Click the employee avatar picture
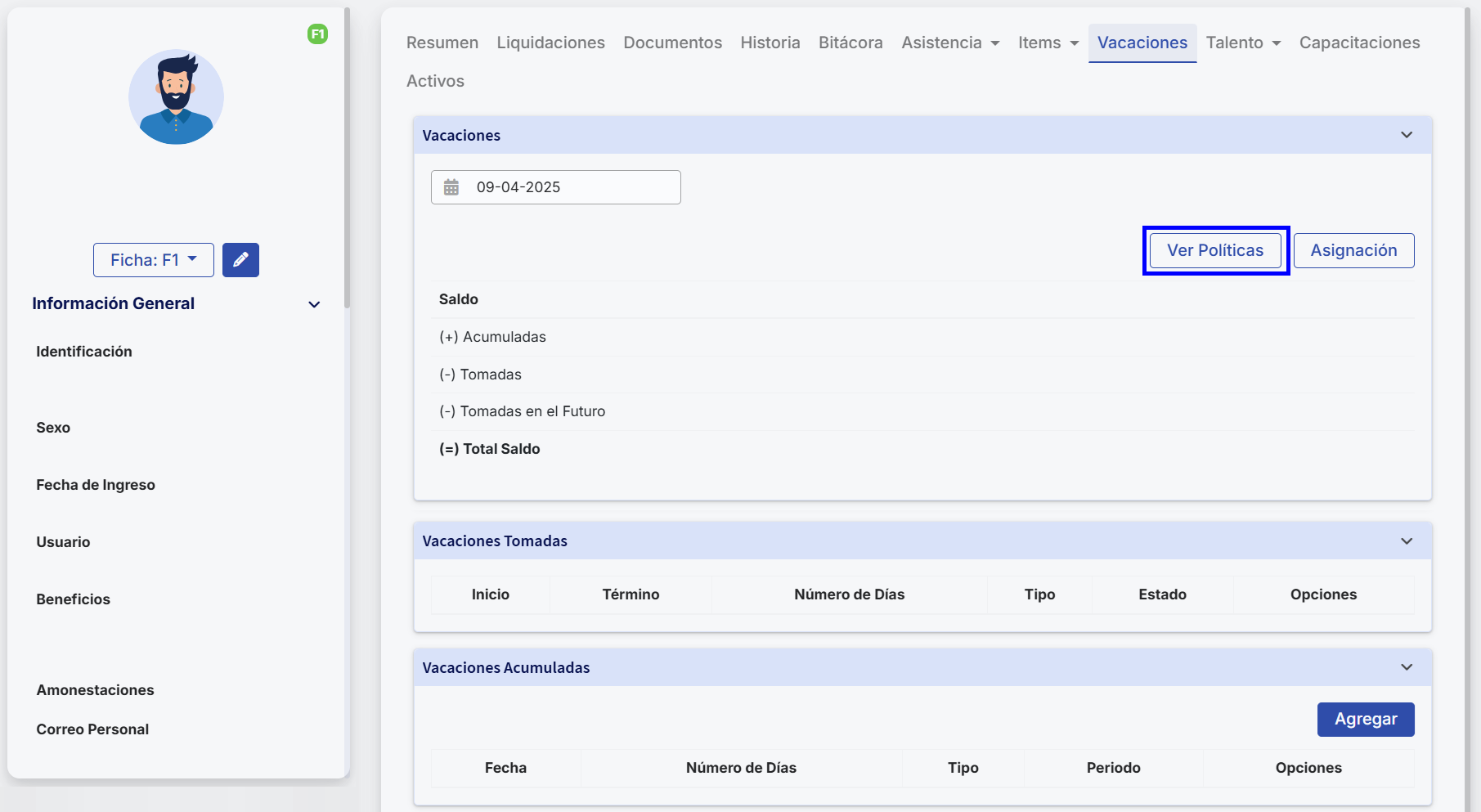Viewport: 1481px width, 812px height. [176, 97]
